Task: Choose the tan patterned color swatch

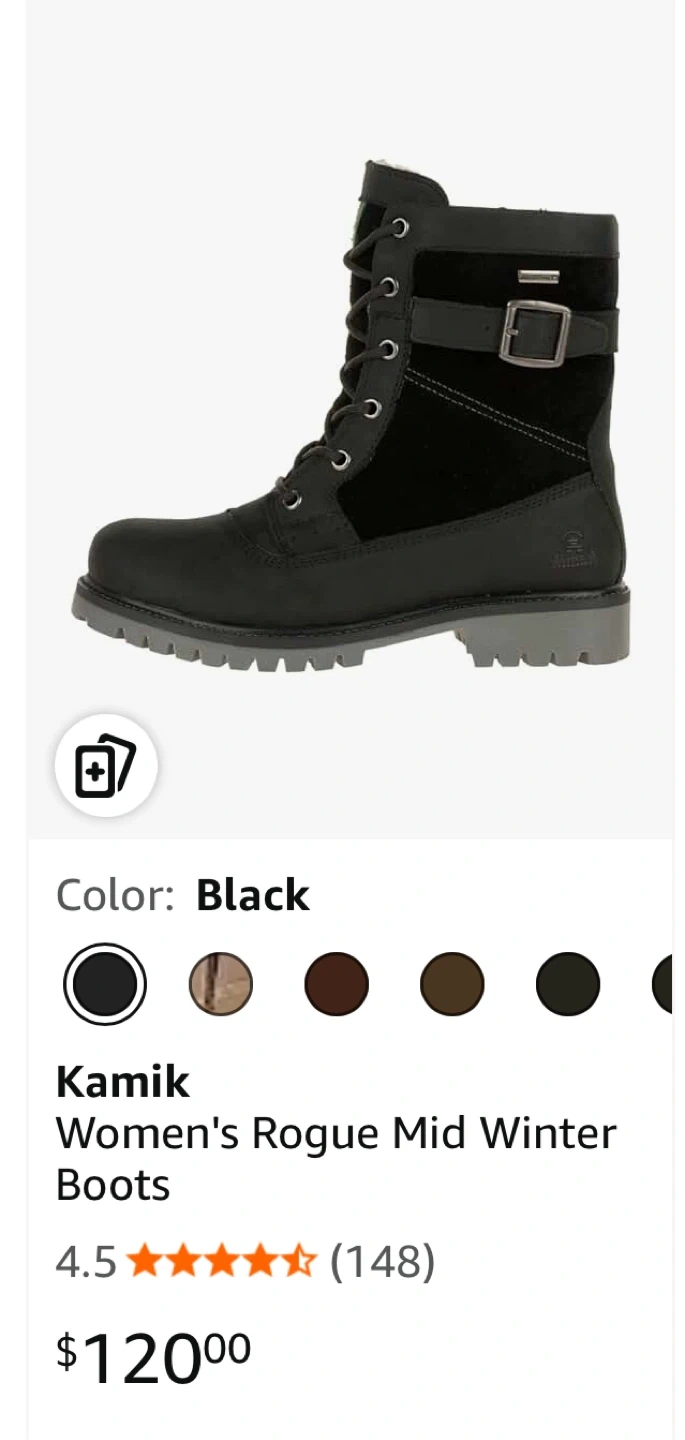Action: [x=221, y=984]
